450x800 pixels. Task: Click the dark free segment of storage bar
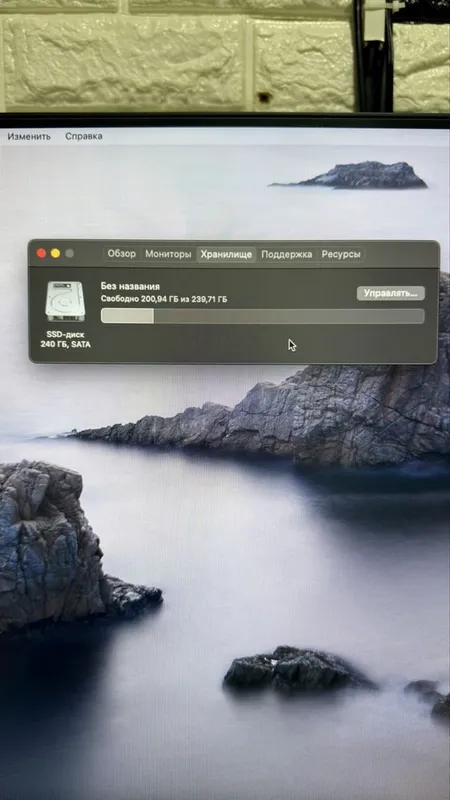tap(289, 316)
